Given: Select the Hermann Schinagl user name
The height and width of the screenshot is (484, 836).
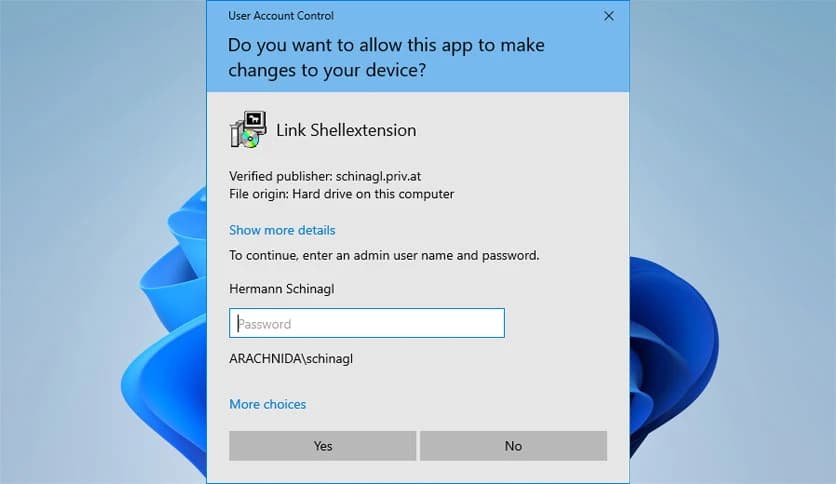Looking at the screenshot, I should point(282,289).
